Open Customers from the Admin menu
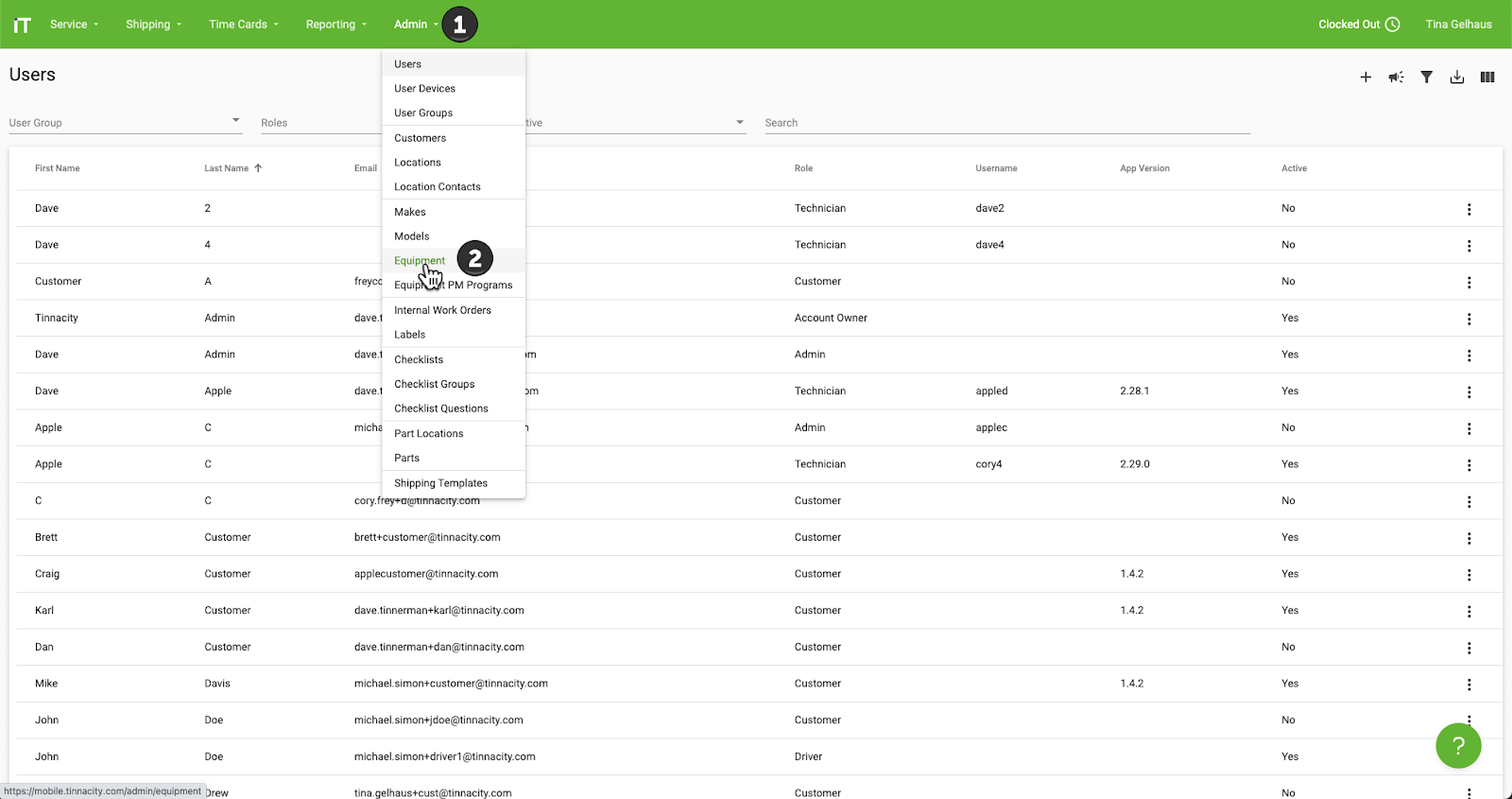The width and height of the screenshot is (1512, 799). coord(454,138)
